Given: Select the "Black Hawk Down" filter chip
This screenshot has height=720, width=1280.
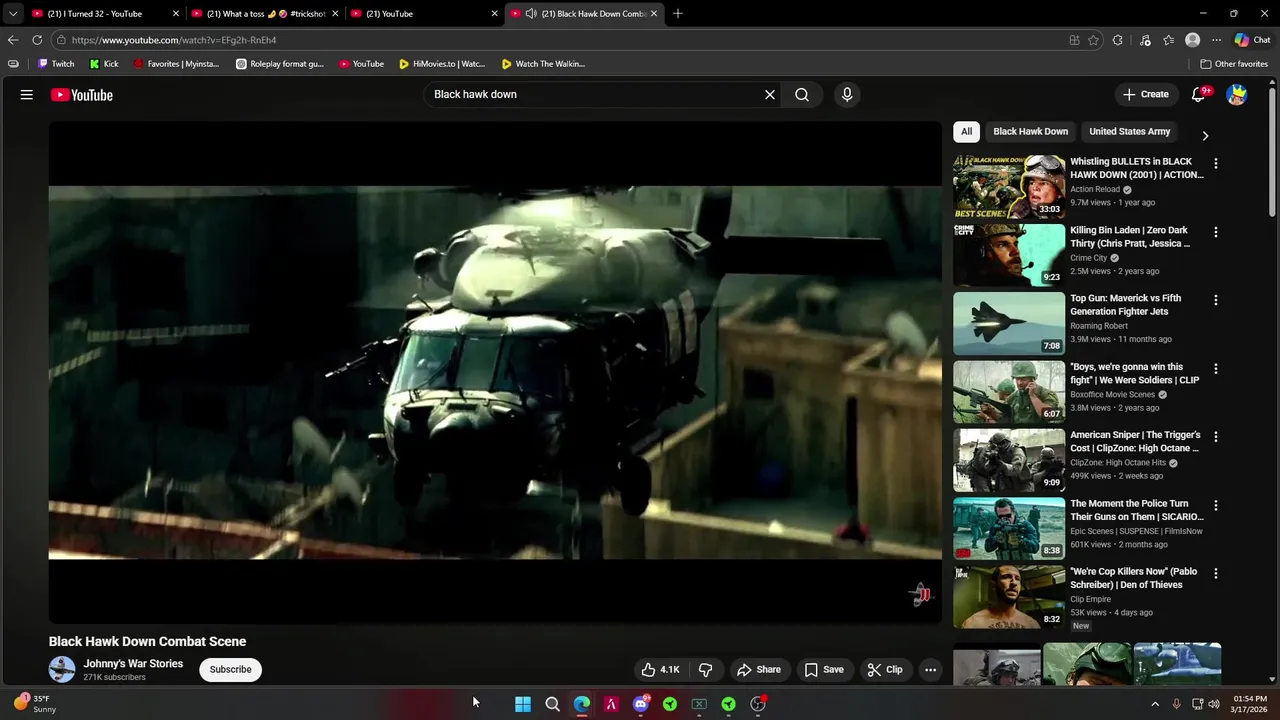Looking at the screenshot, I should [x=1030, y=132].
